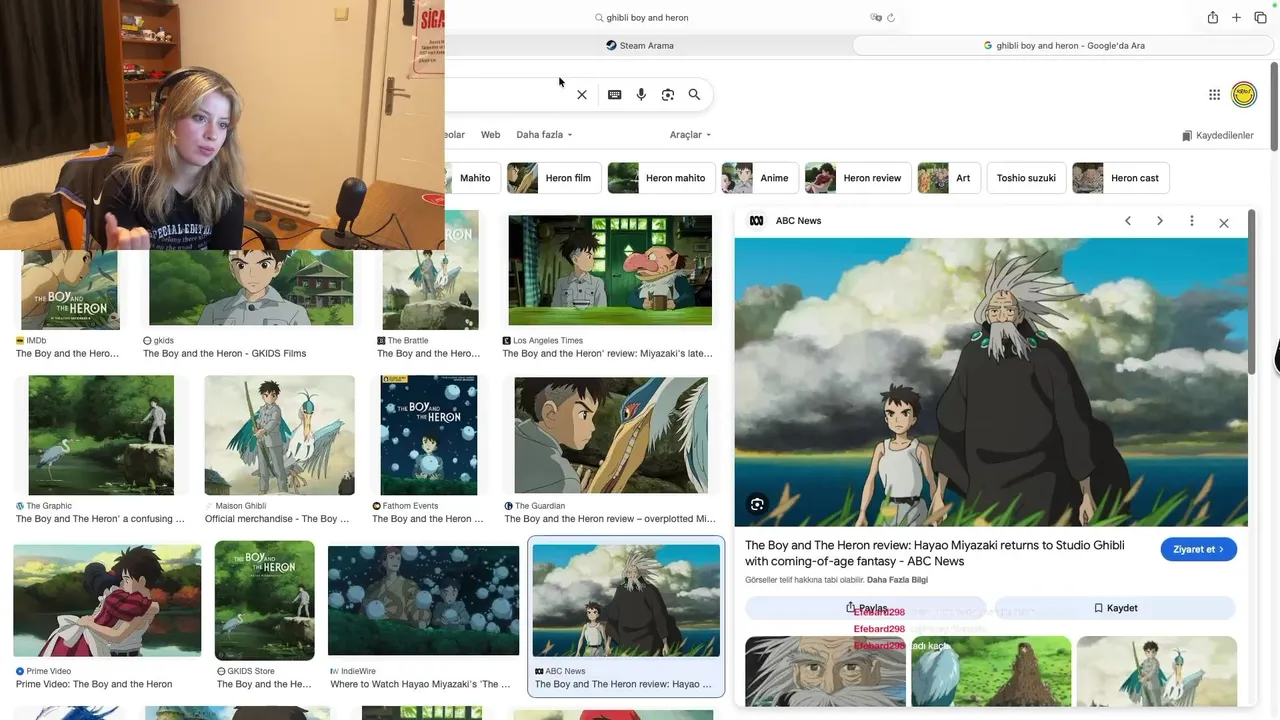Open the on-screen keyboard input tool
Viewport: 1280px width, 720px height.
pos(614,95)
